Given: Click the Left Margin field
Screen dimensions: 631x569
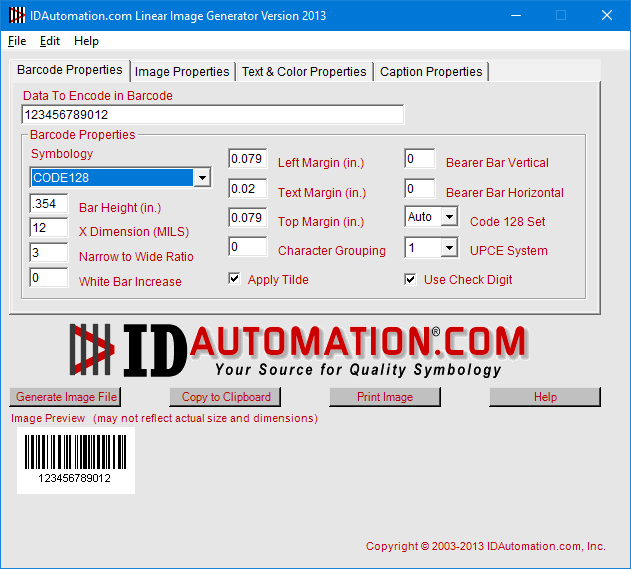Looking at the screenshot, I should pyautogui.click(x=247, y=159).
